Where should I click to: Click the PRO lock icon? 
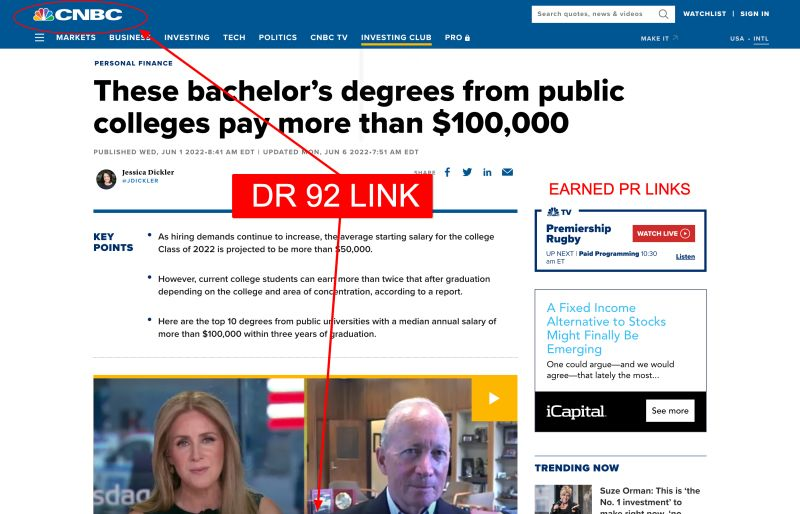tap(467, 38)
